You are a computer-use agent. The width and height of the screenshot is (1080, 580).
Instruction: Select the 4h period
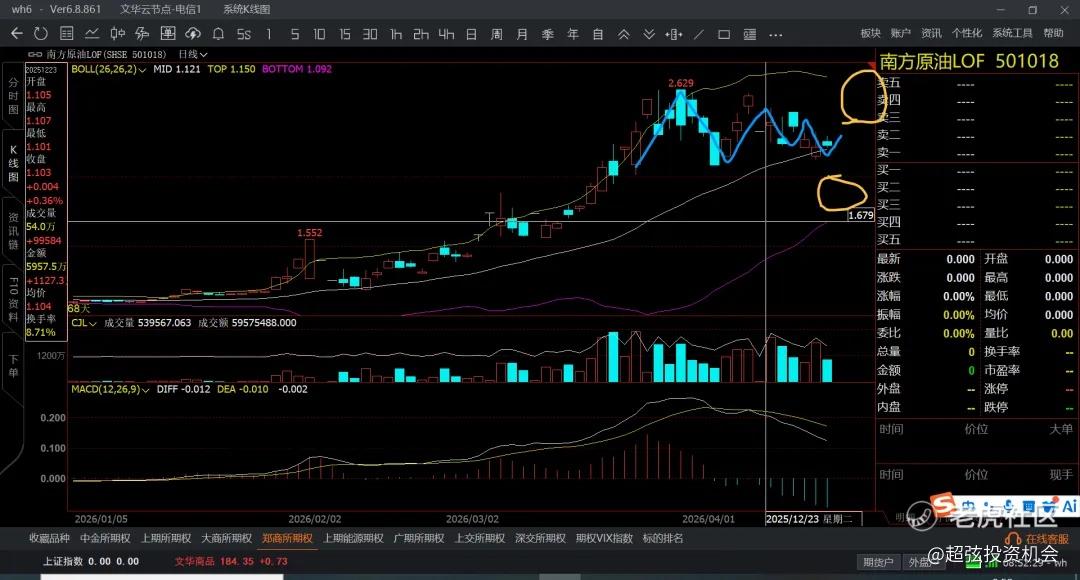446,34
